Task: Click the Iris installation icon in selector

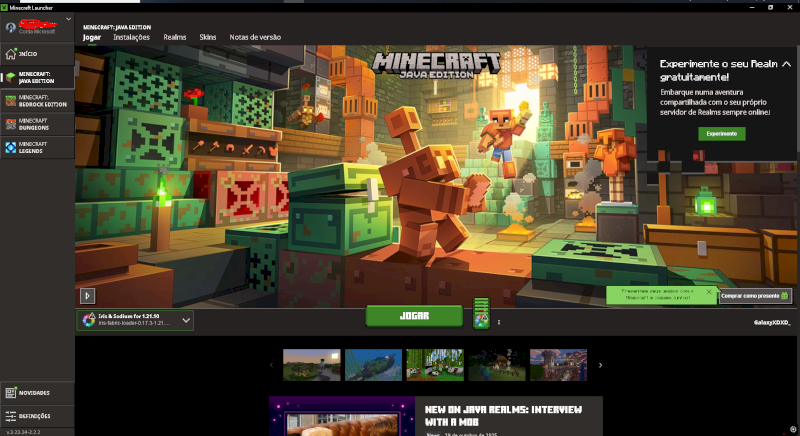Action: pos(89,320)
